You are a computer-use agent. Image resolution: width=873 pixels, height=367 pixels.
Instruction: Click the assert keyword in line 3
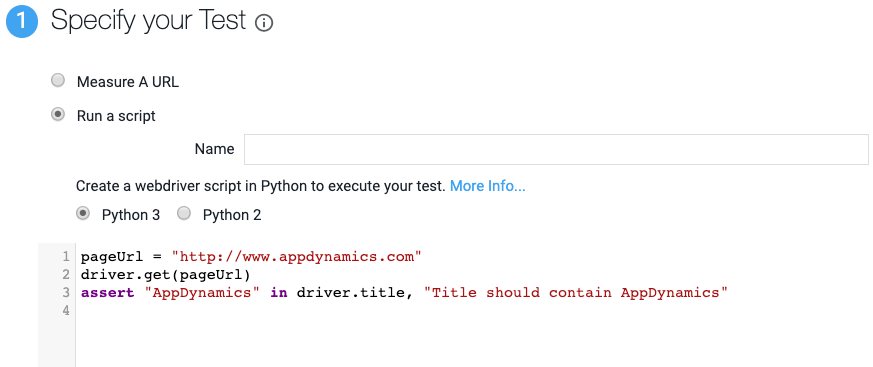pyautogui.click(x=107, y=292)
